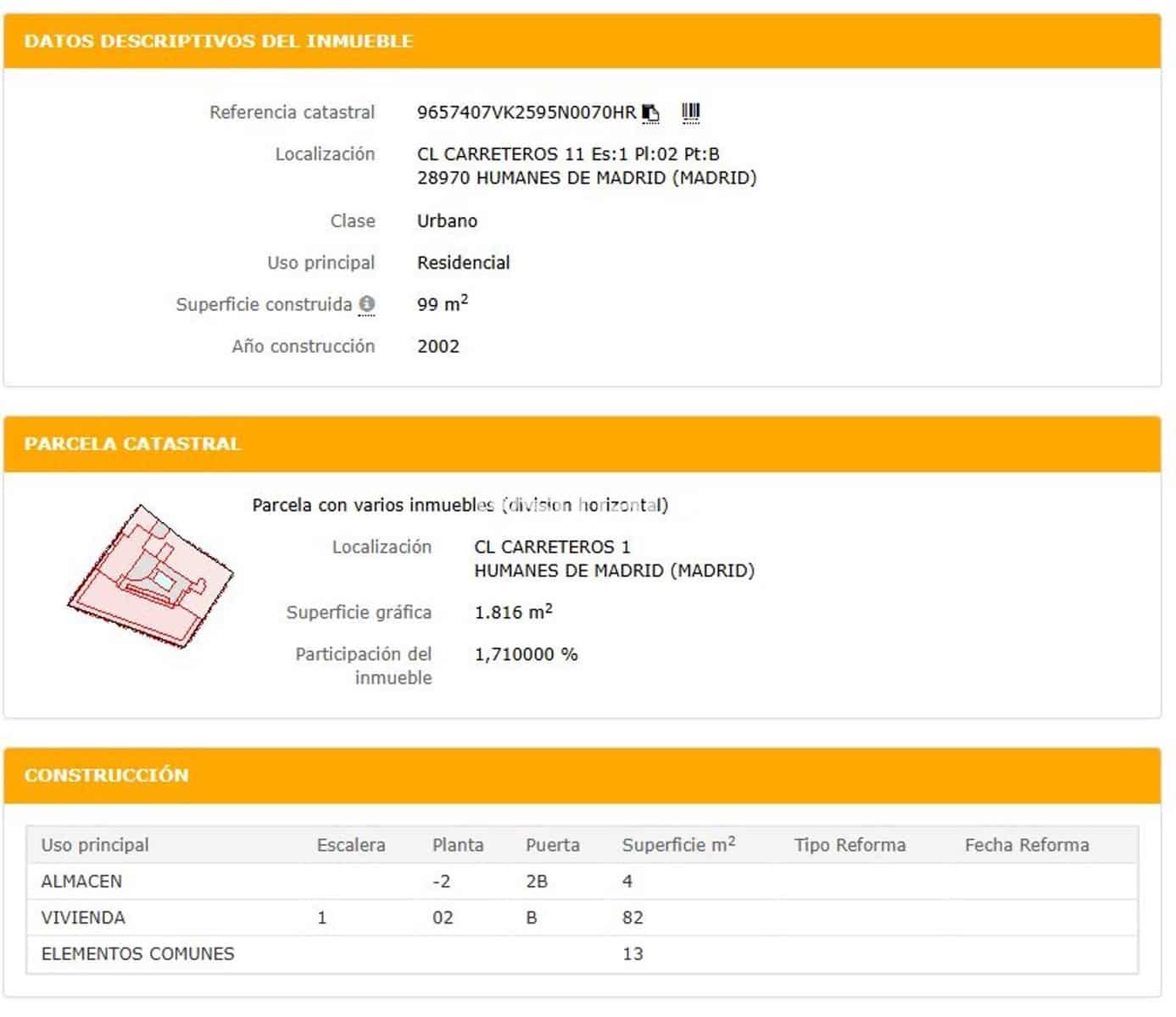
Task: Select the ALMACEN row in the construction table
Action: coord(81,881)
